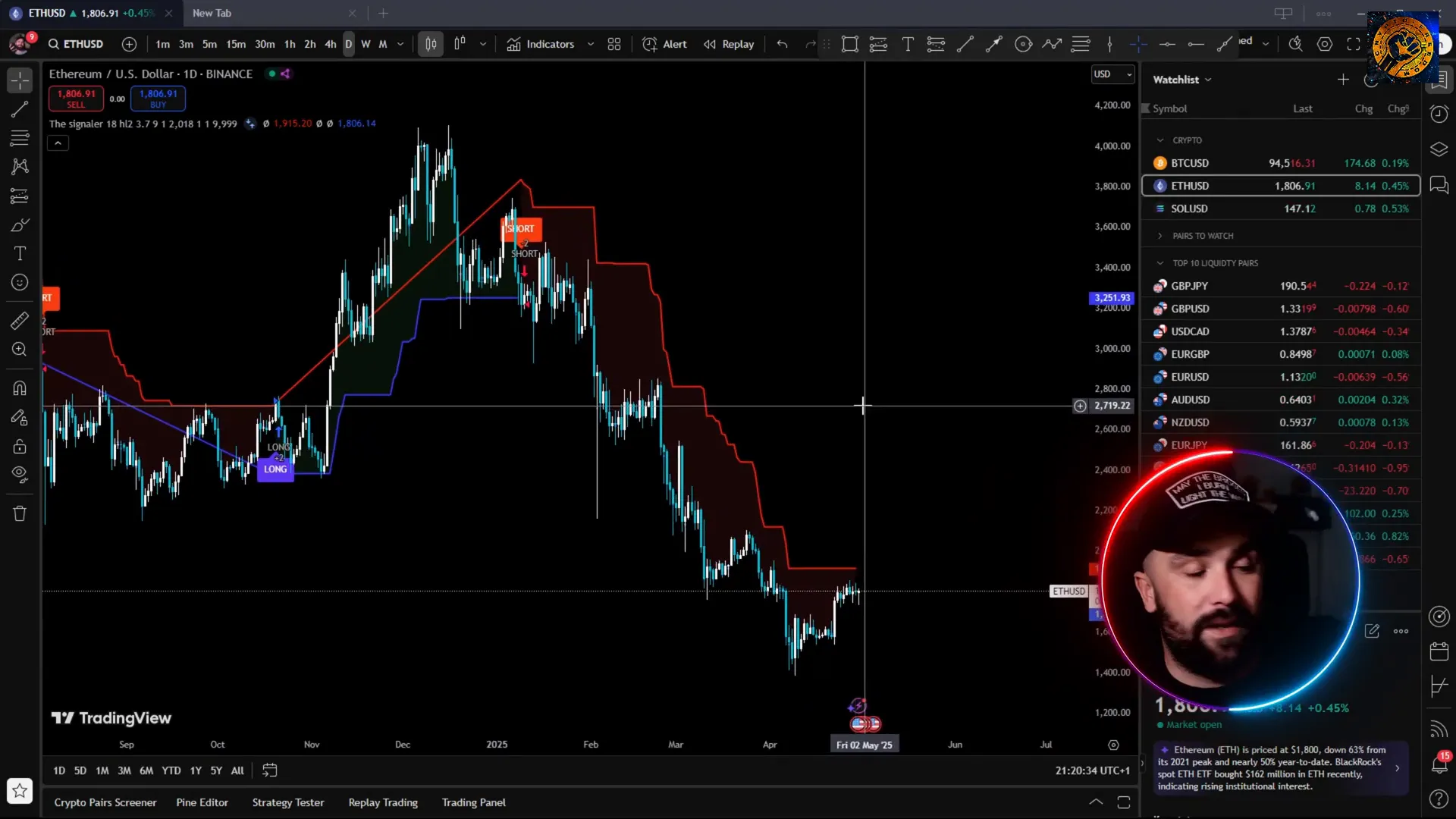
Task: Add a symbol to compare
Action: click(129, 44)
